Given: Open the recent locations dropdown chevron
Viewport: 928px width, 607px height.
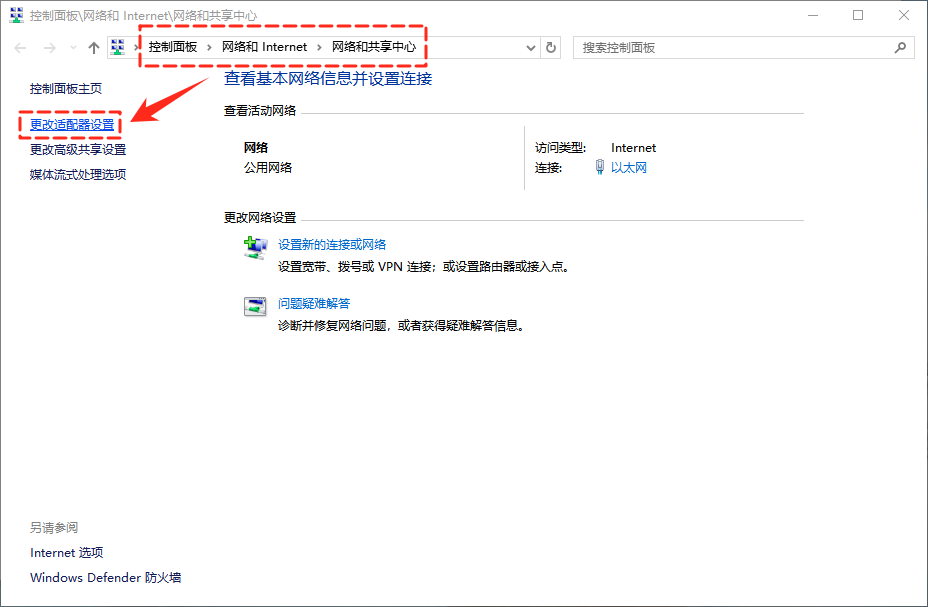Looking at the screenshot, I should click(x=72, y=48).
